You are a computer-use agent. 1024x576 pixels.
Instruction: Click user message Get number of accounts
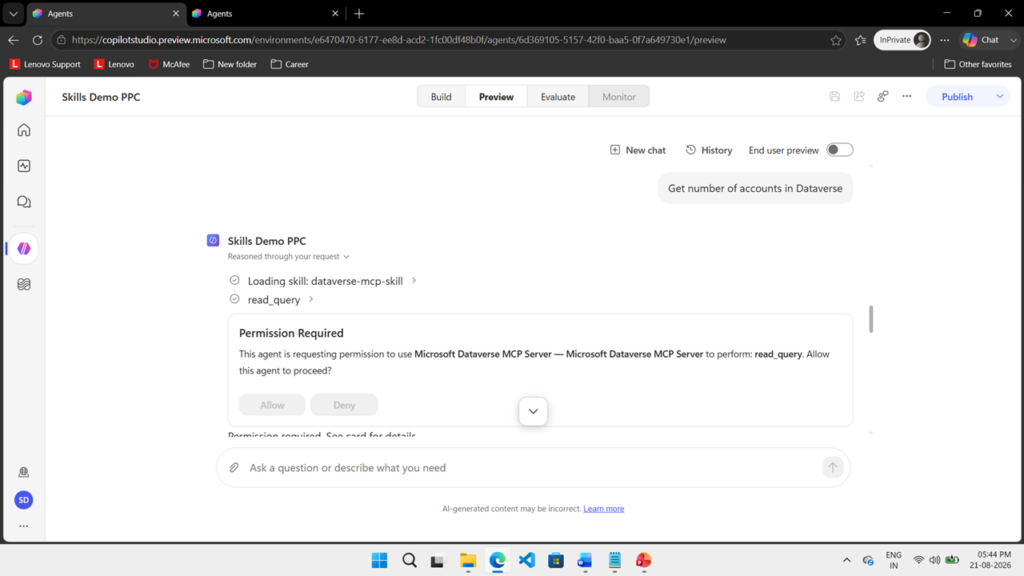click(x=755, y=188)
